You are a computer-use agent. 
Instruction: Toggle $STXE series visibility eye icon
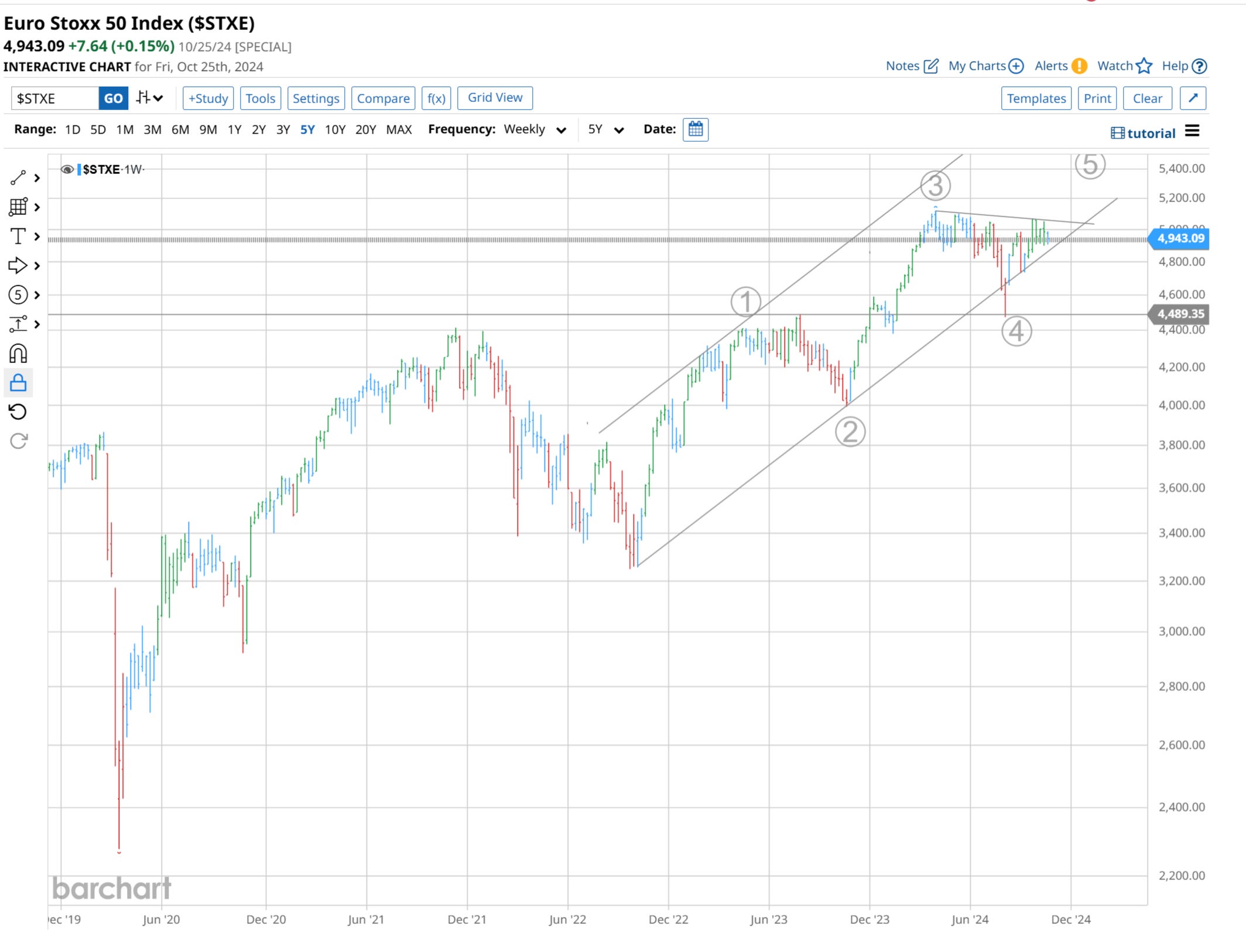pos(67,170)
